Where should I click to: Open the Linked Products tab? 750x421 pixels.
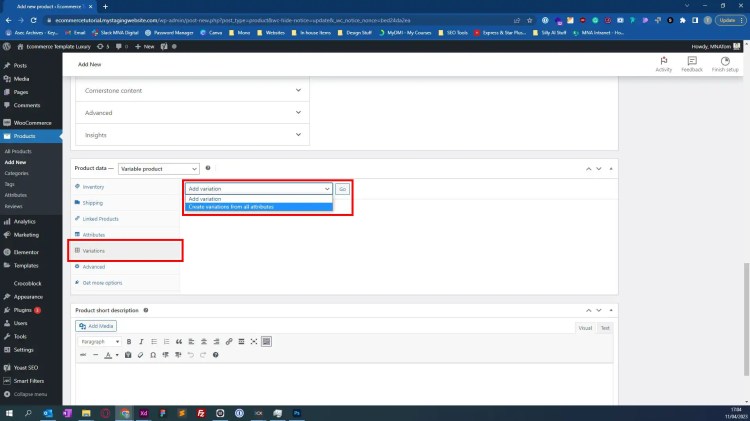coord(126,219)
